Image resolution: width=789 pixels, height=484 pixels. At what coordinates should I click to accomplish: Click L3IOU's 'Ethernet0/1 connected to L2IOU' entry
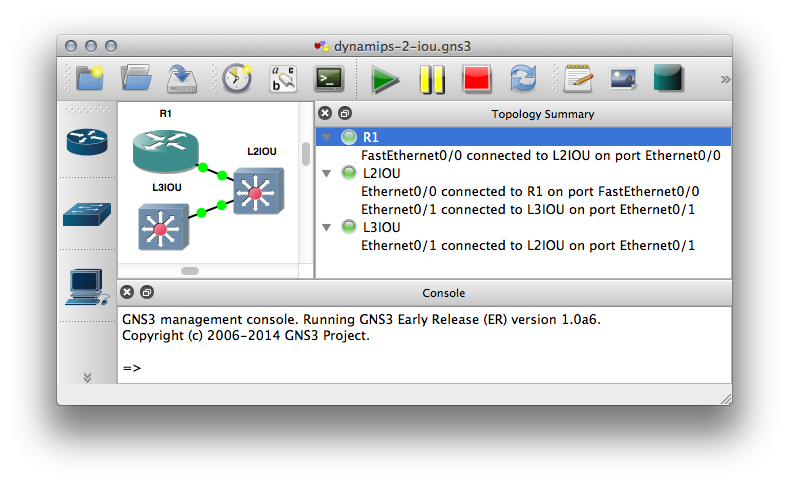[528, 246]
